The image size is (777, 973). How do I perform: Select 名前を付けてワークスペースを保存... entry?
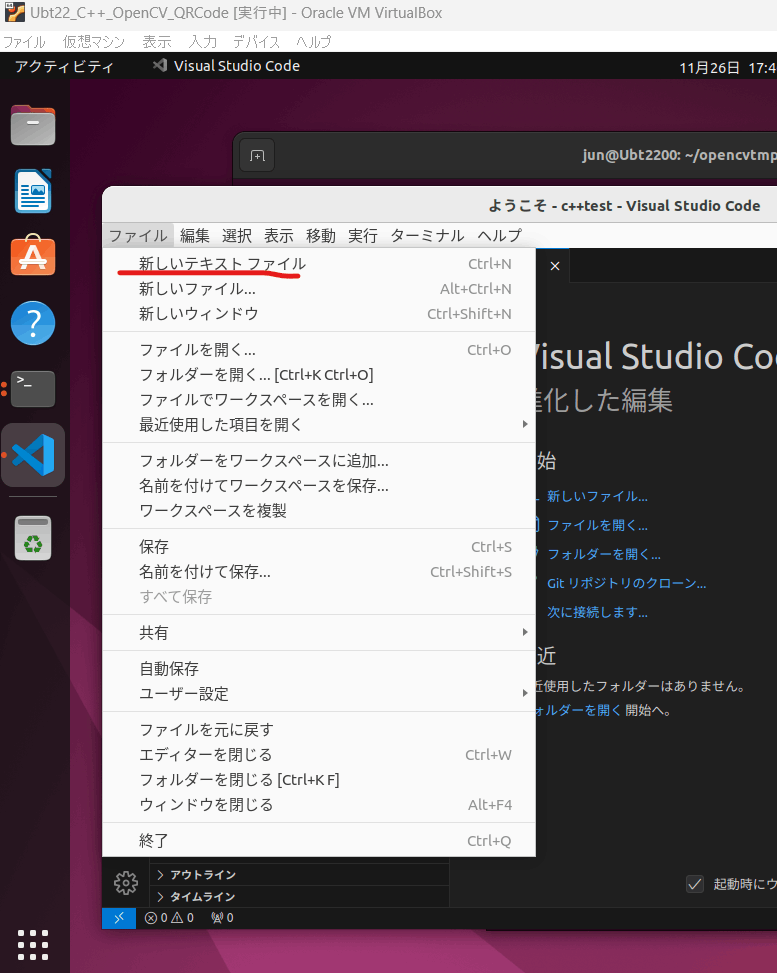click(319, 485)
